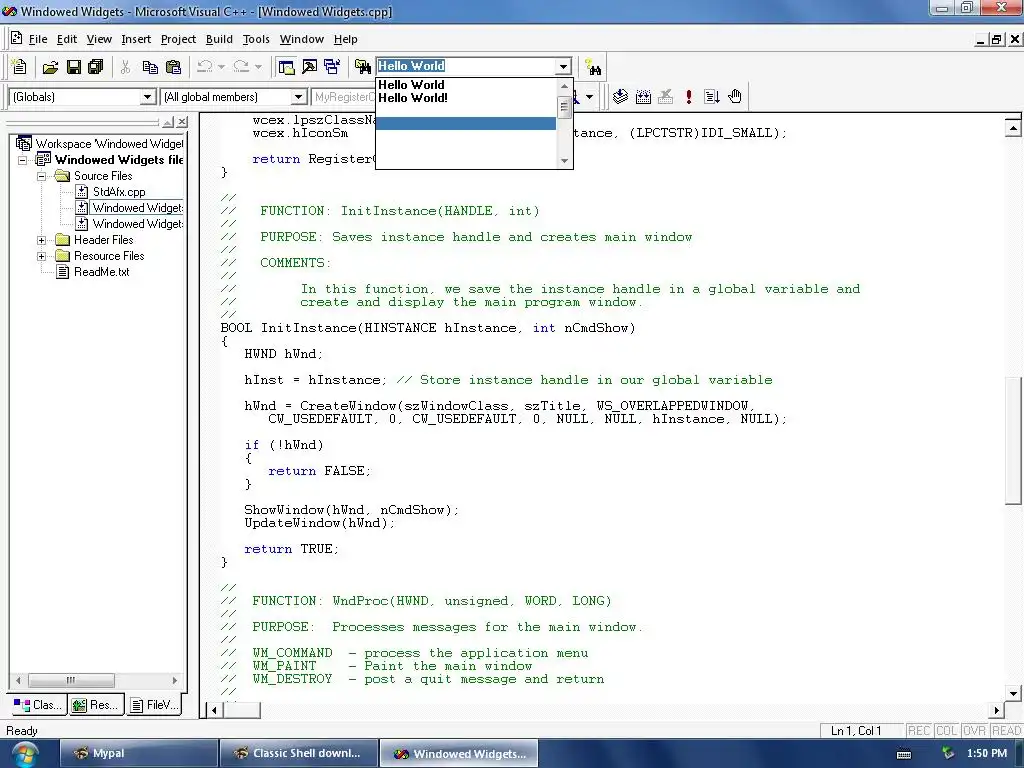Image resolution: width=1024 pixels, height=768 pixels.
Task: Redo the action with the toolbar arrow
Action: [x=241, y=67]
